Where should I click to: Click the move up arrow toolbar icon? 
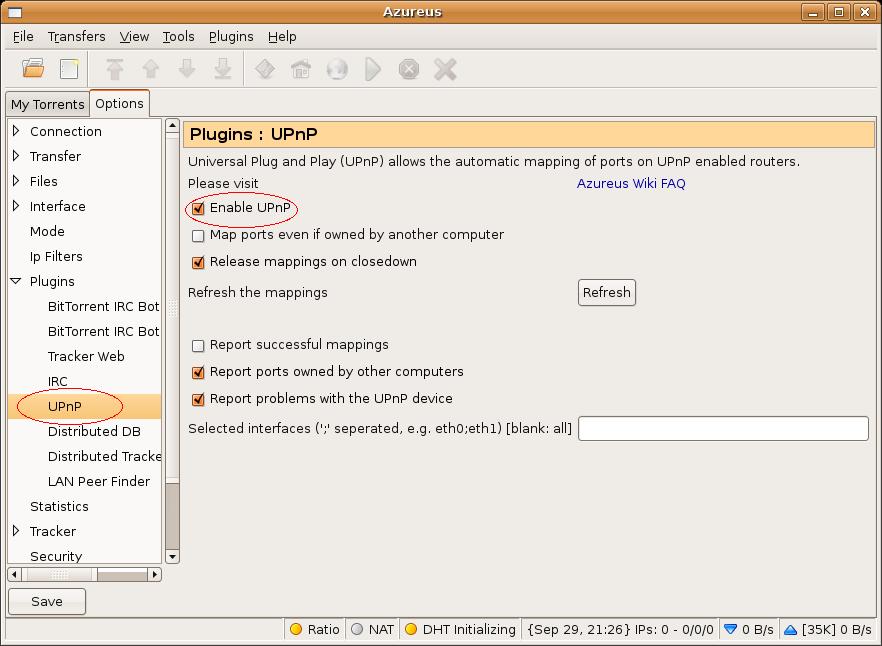pyautogui.click(x=151, y=69)
